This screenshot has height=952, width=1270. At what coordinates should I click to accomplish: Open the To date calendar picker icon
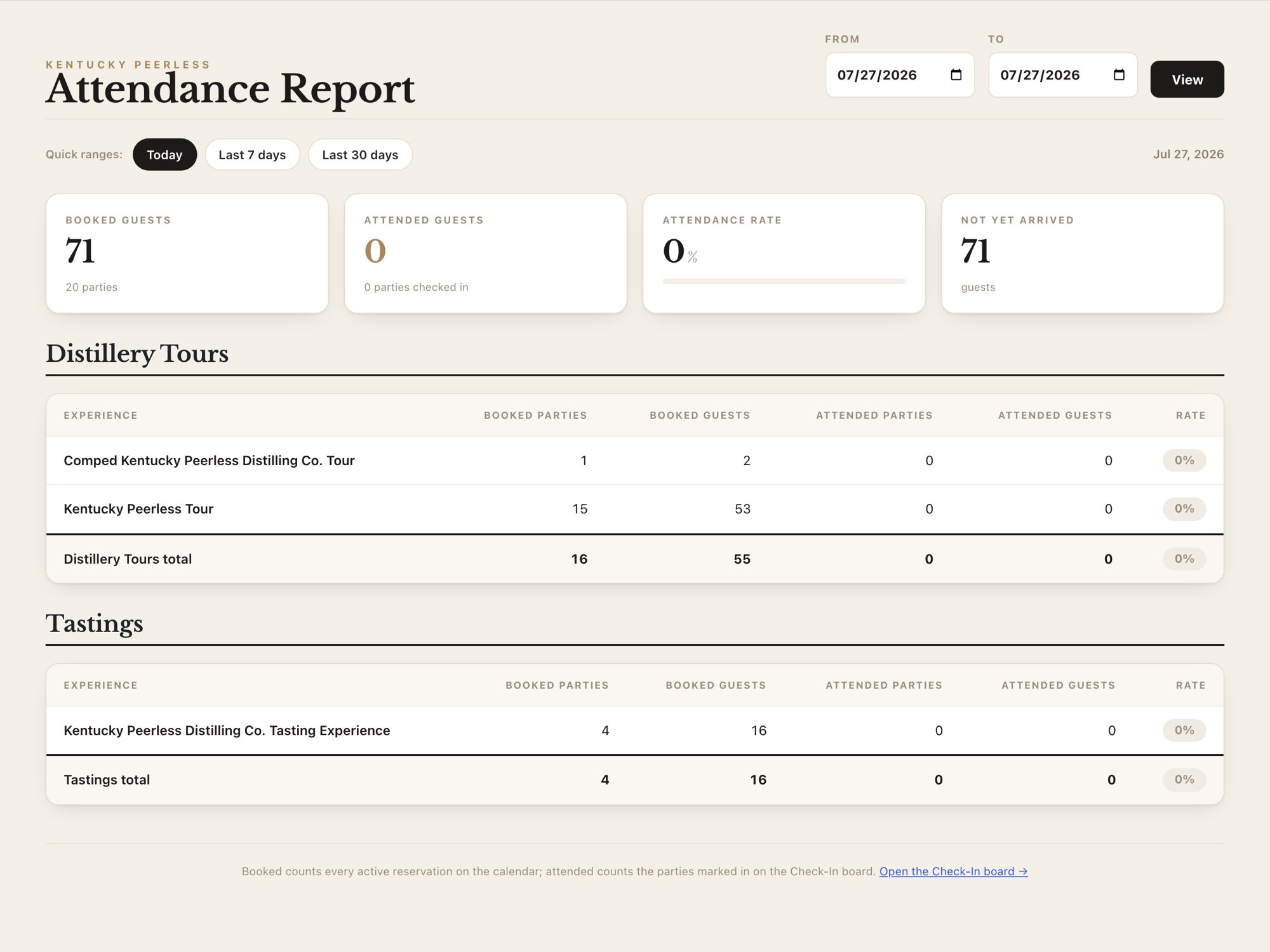click(1119, 75)
